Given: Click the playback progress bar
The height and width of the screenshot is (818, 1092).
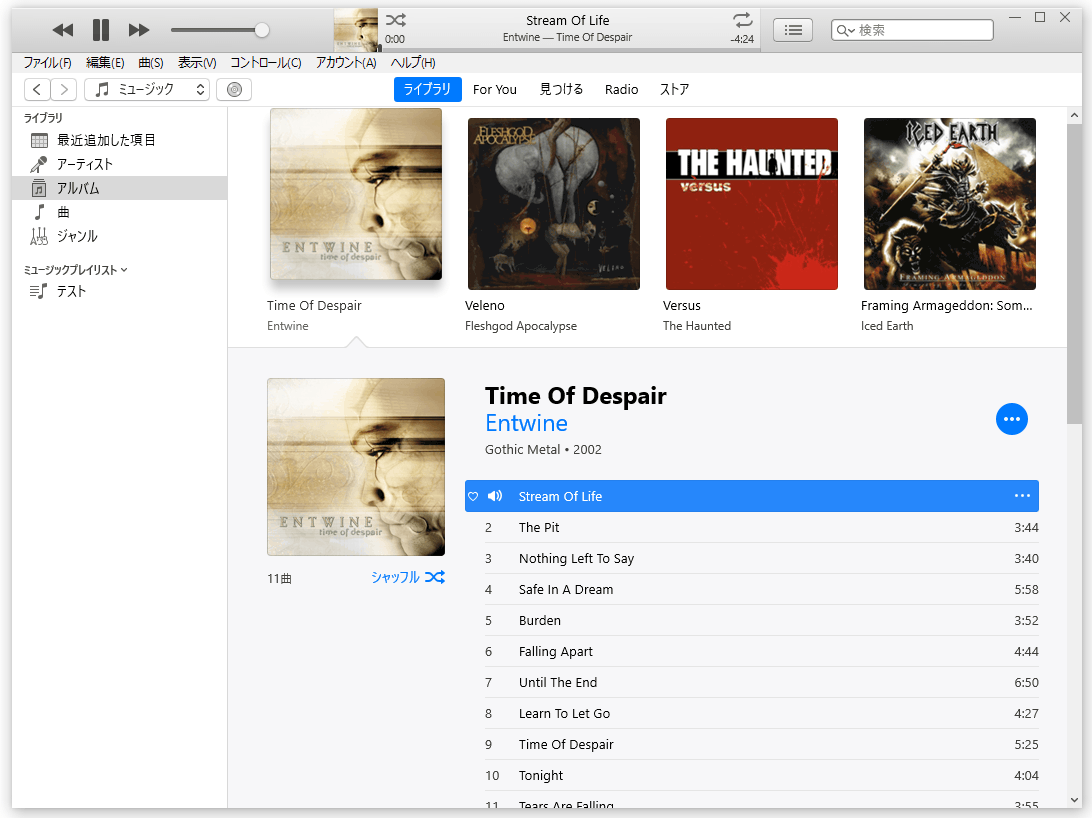Looking at the screenshot, I should (x=569, y=49).
